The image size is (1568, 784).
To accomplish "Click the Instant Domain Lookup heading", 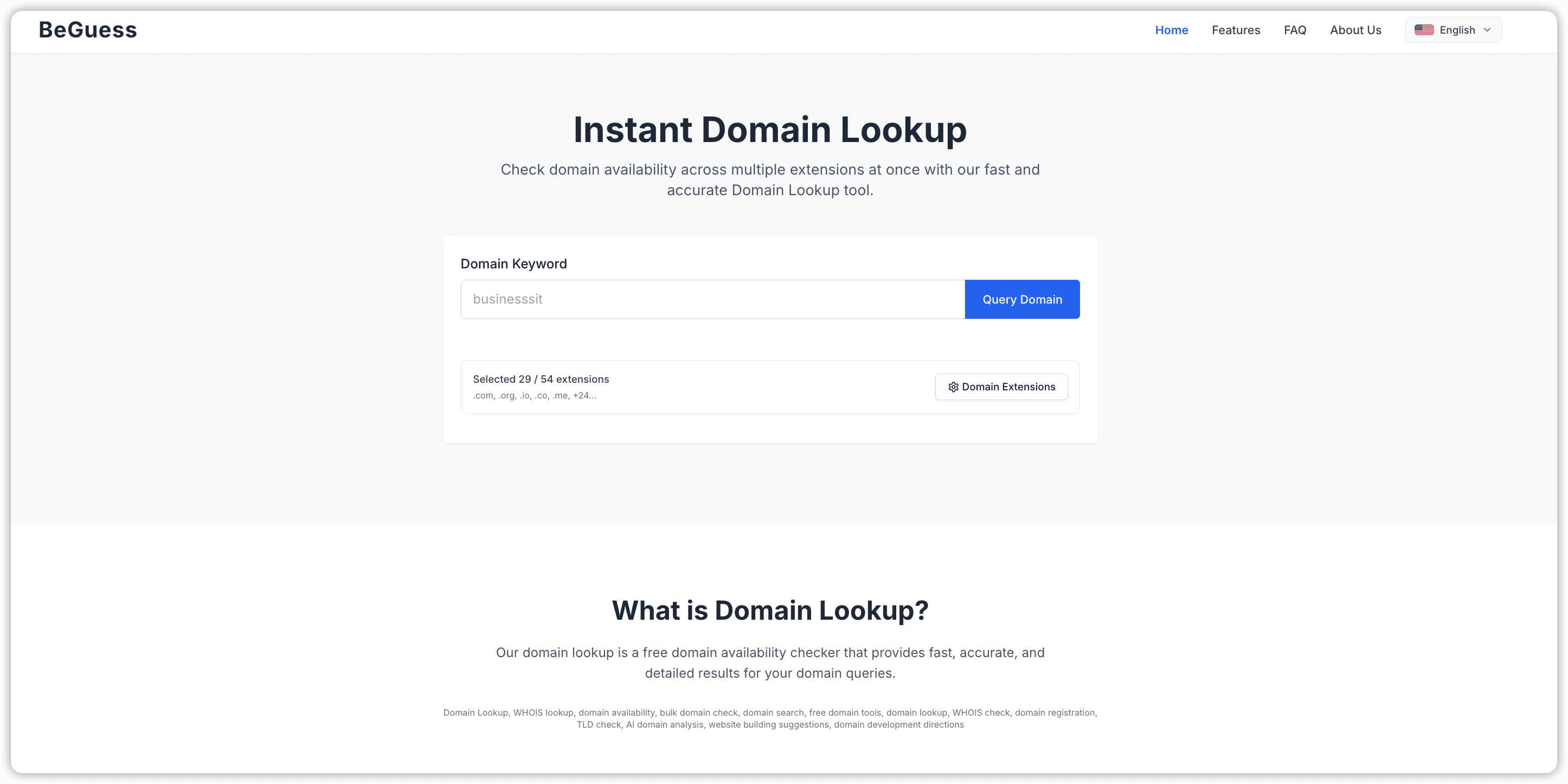I will (770, 130).
